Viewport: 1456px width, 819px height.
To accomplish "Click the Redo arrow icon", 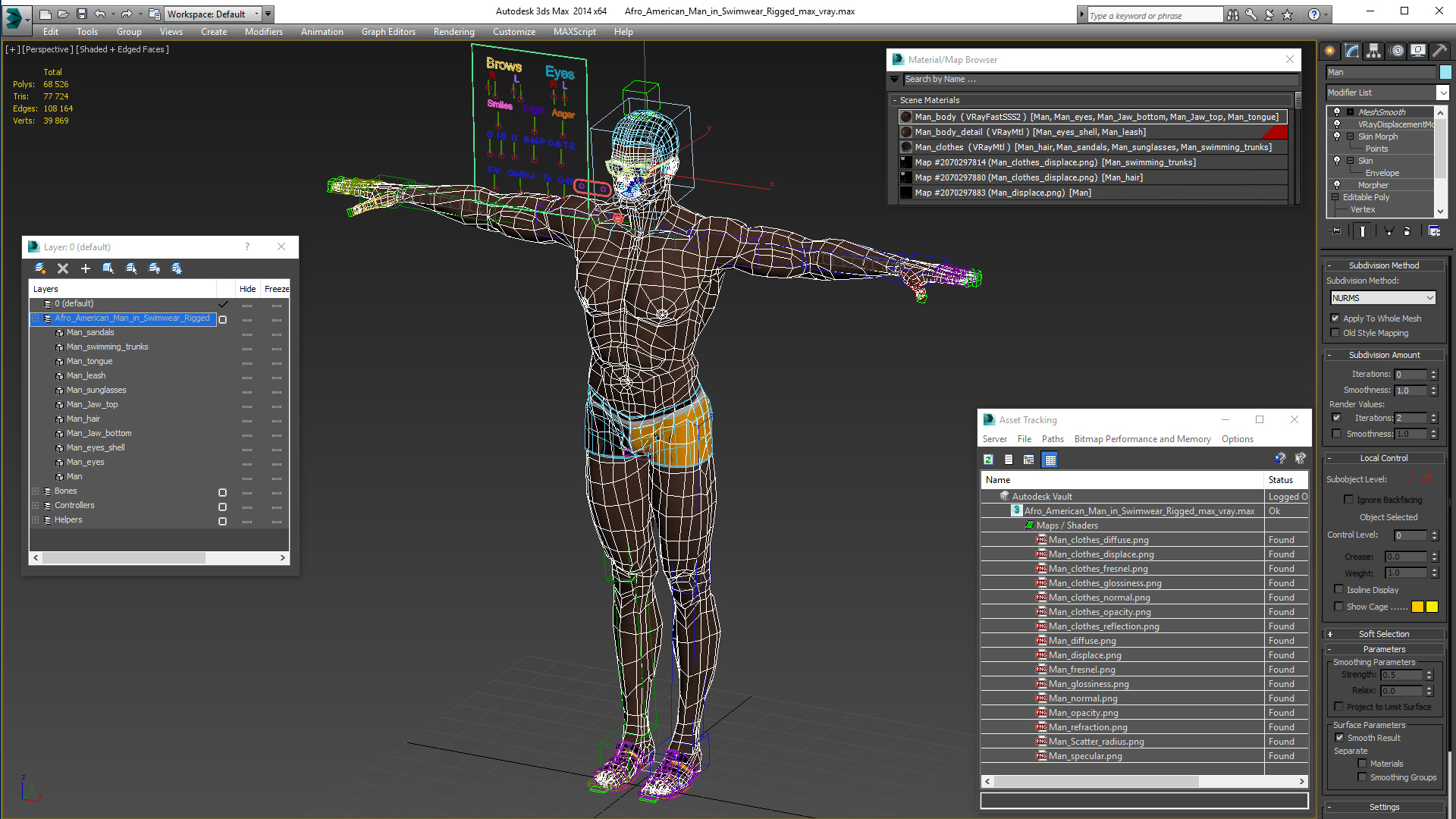I will coord(127,14).
